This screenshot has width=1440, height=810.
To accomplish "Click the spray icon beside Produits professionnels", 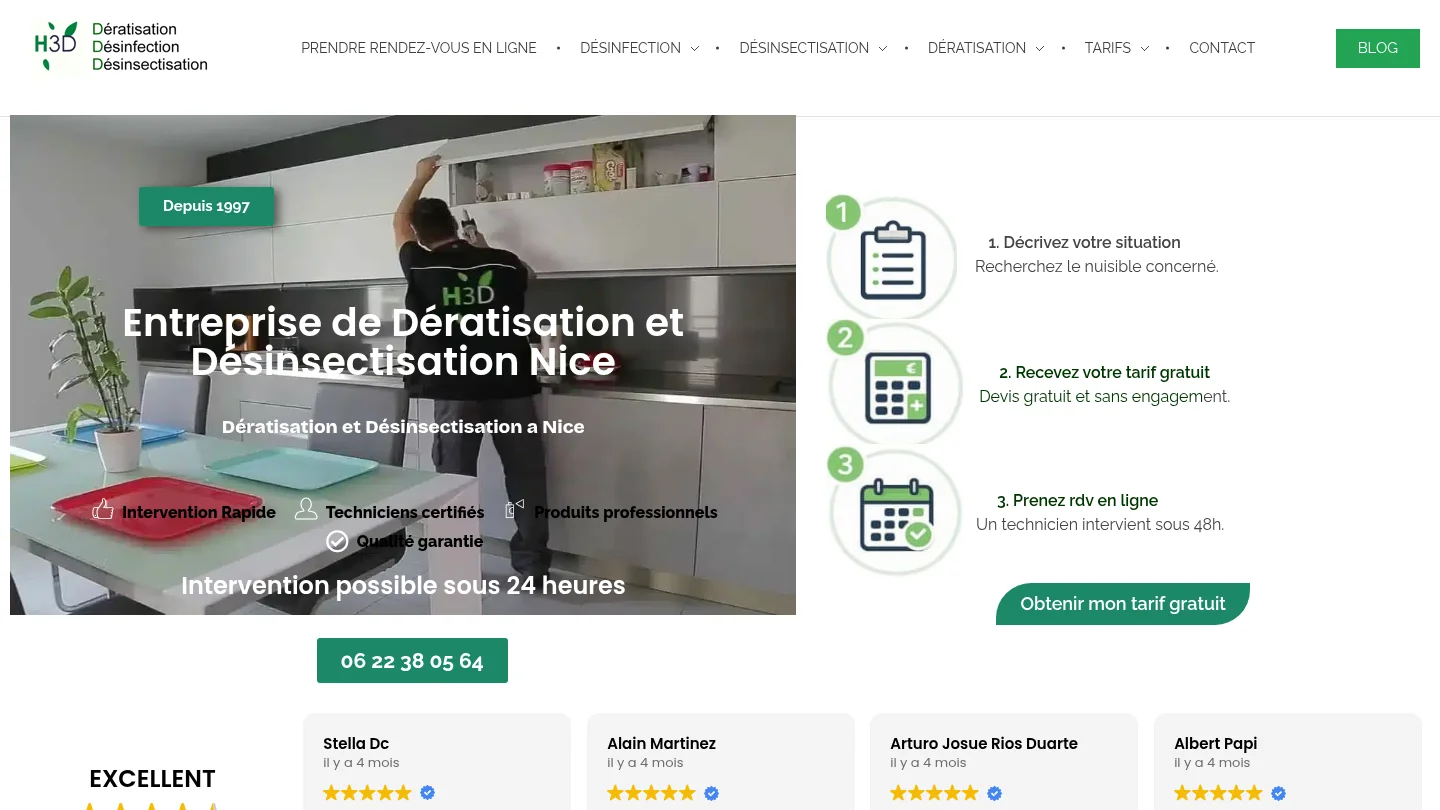I will (515, 509).
